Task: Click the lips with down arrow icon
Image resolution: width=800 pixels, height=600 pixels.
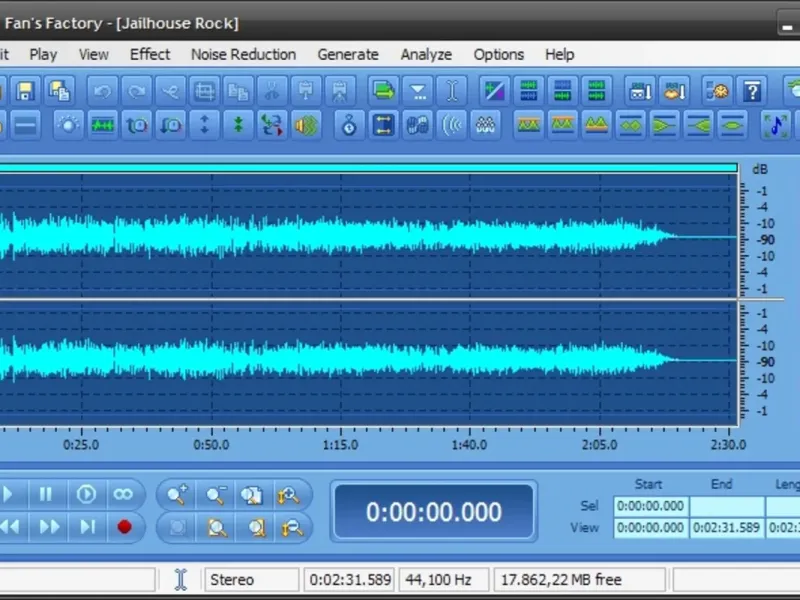Action: point(674,91)
